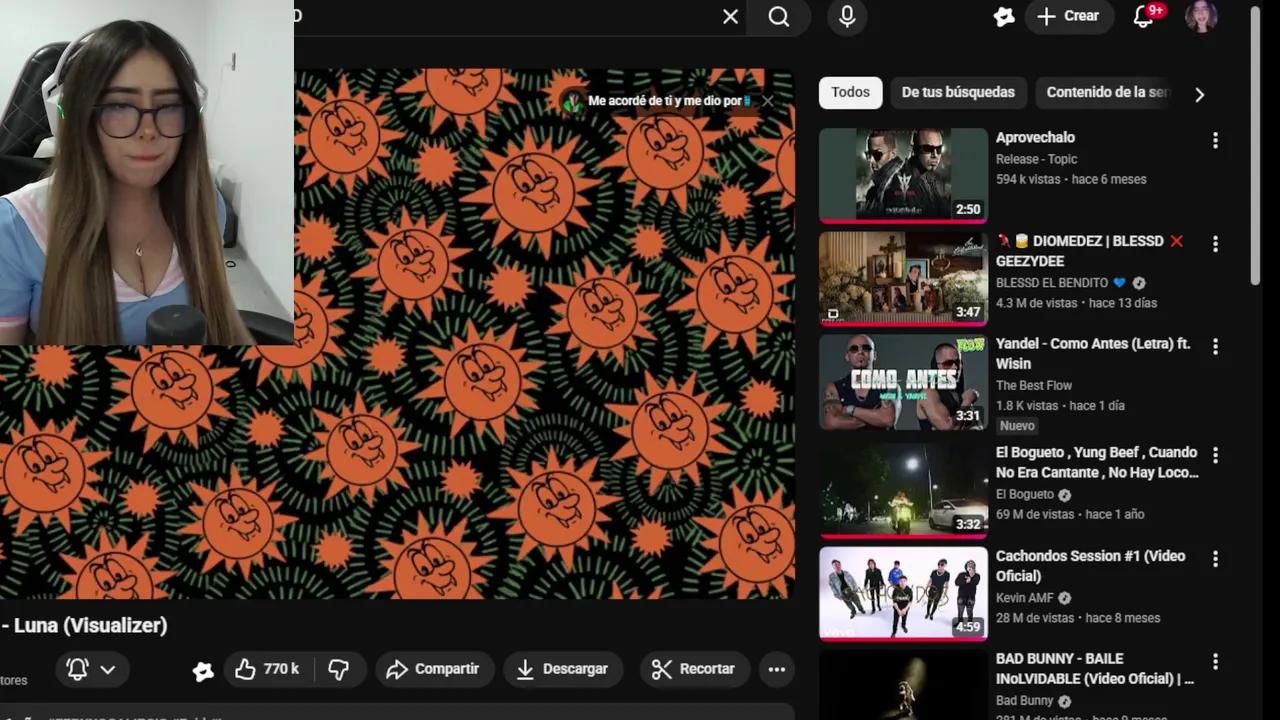Open options menu for Aprovechalo
This screenshot has height=720, width=1280.
pos(1215,141)
